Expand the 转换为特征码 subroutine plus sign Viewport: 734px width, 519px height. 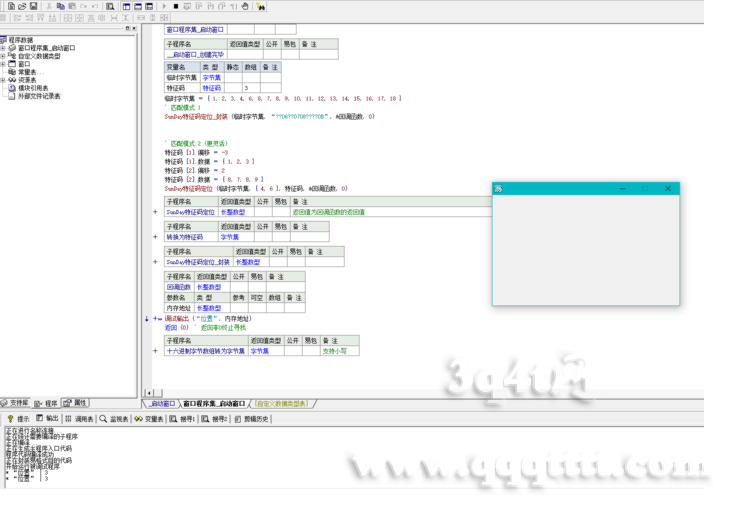pyautogui.click(x=155, y=237)
